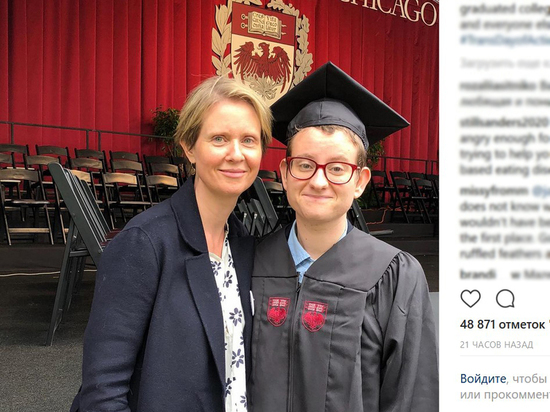
Task: Open commenter stillsanders2020's profile
Action: tap(504, 122)
